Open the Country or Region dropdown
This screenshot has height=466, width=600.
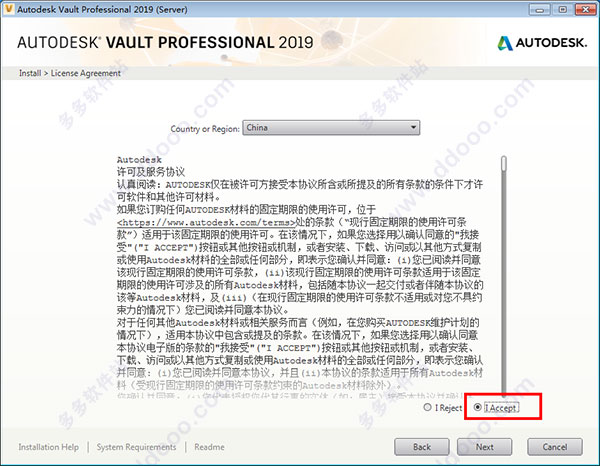(331, 128)
